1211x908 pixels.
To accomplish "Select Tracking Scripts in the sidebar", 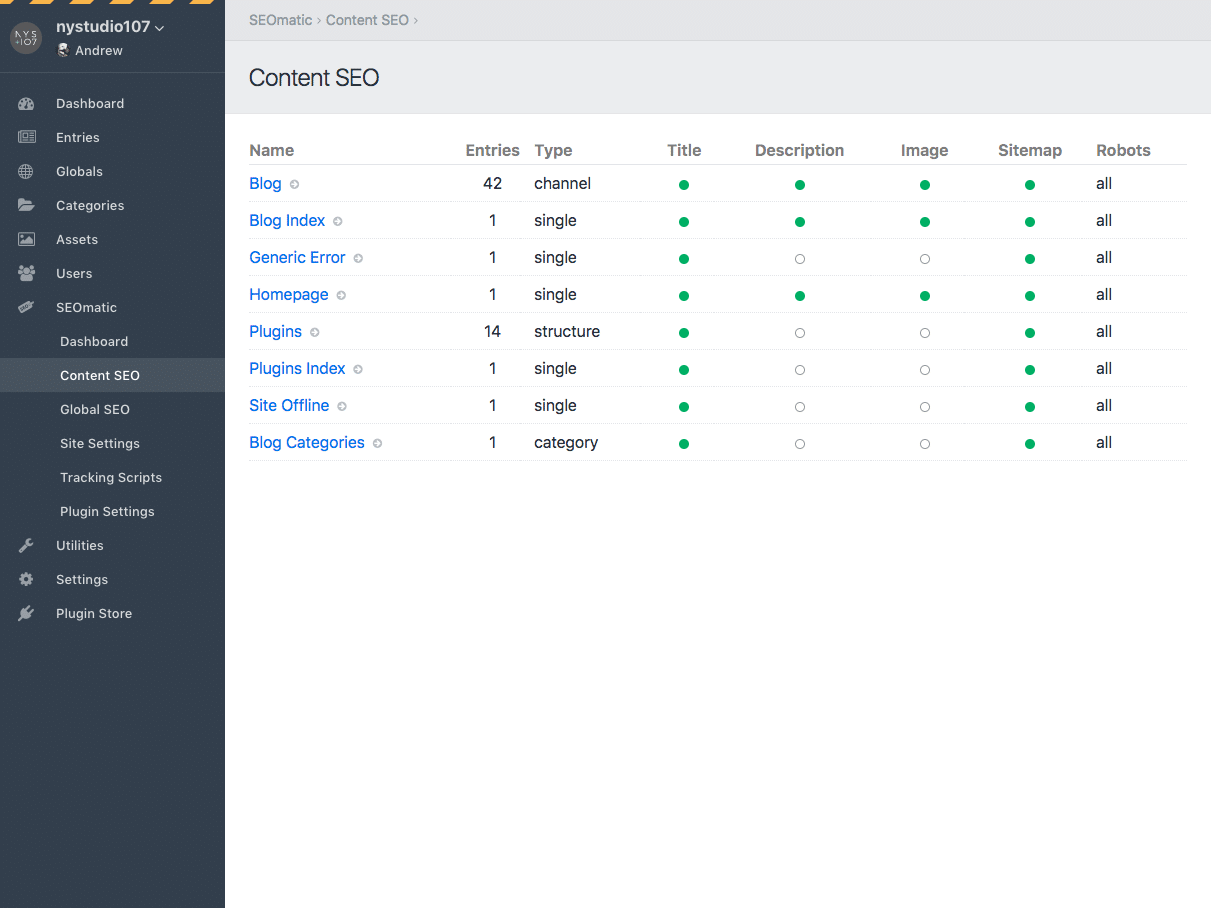I will point(111,478).
